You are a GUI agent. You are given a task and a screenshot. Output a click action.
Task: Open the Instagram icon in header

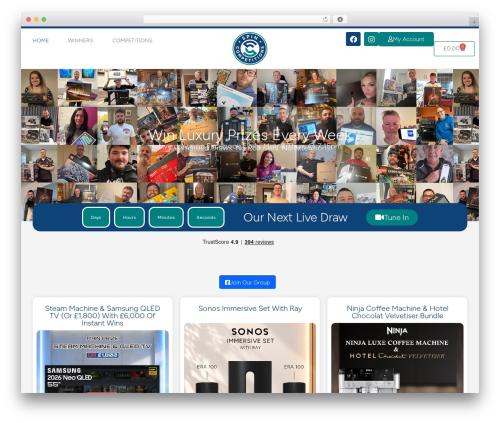pyautogui.click(x=371, y=39)
